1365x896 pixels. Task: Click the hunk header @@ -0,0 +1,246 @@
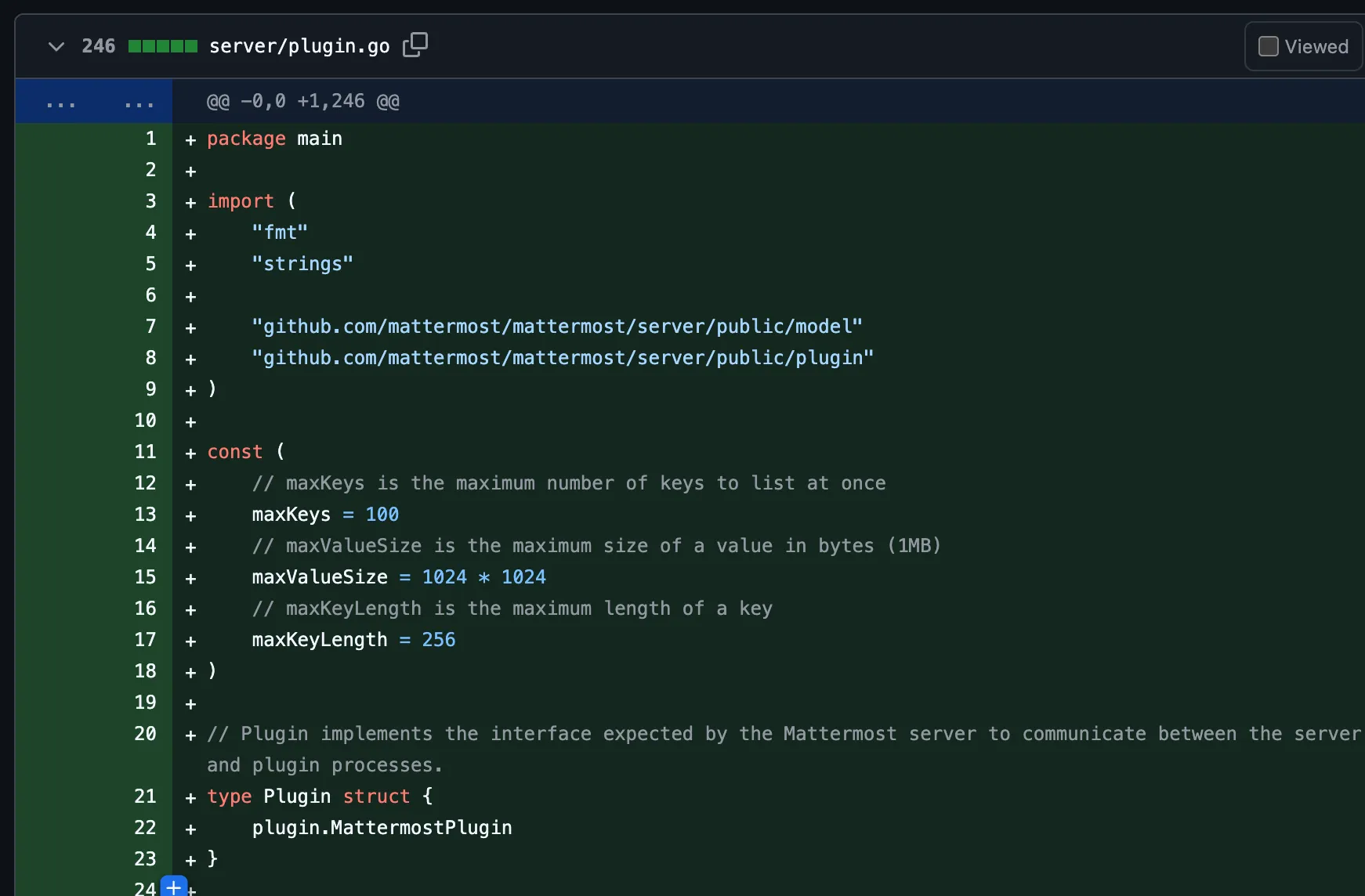pyautogui.click(x=303, y=100)
